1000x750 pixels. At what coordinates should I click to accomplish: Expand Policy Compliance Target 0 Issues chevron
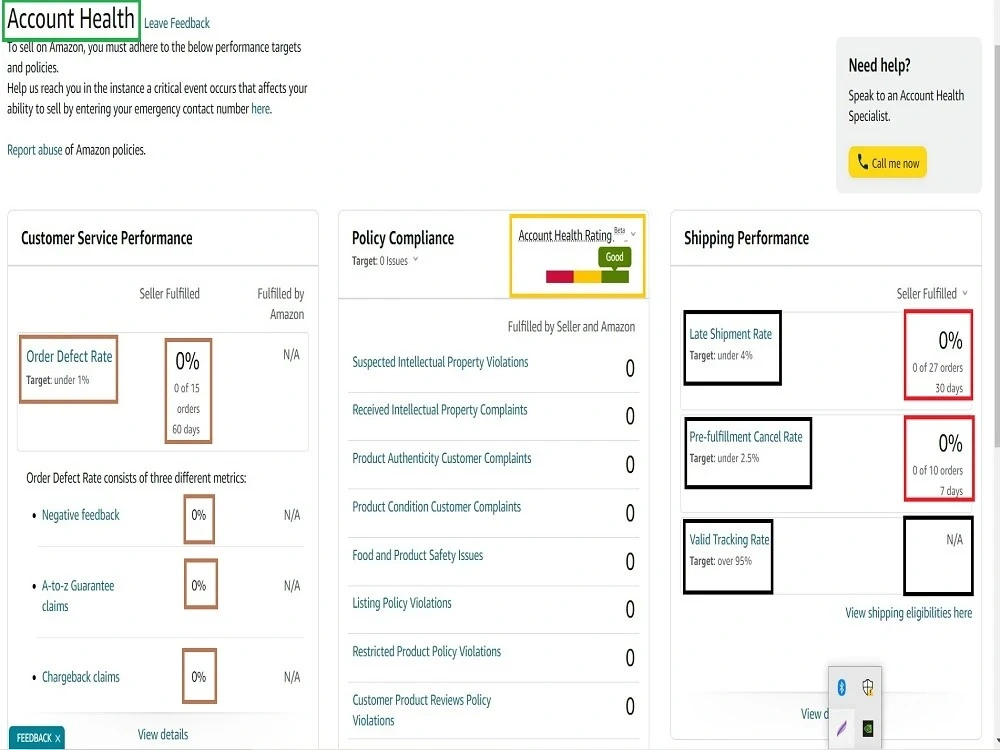[415, 259]
